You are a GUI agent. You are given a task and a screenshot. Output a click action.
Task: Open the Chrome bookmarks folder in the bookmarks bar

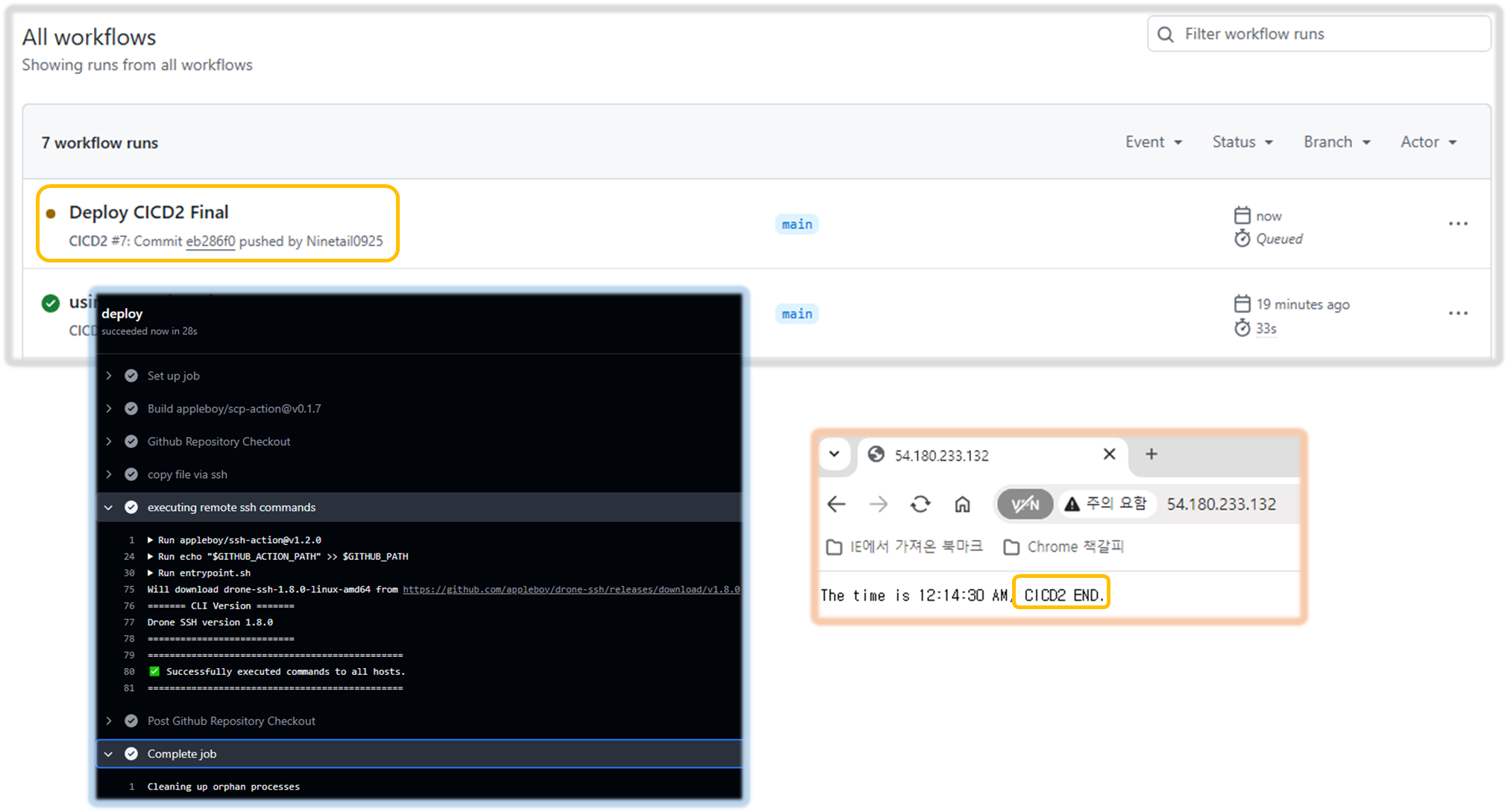pyautogui.click(x=1064, y=547)
